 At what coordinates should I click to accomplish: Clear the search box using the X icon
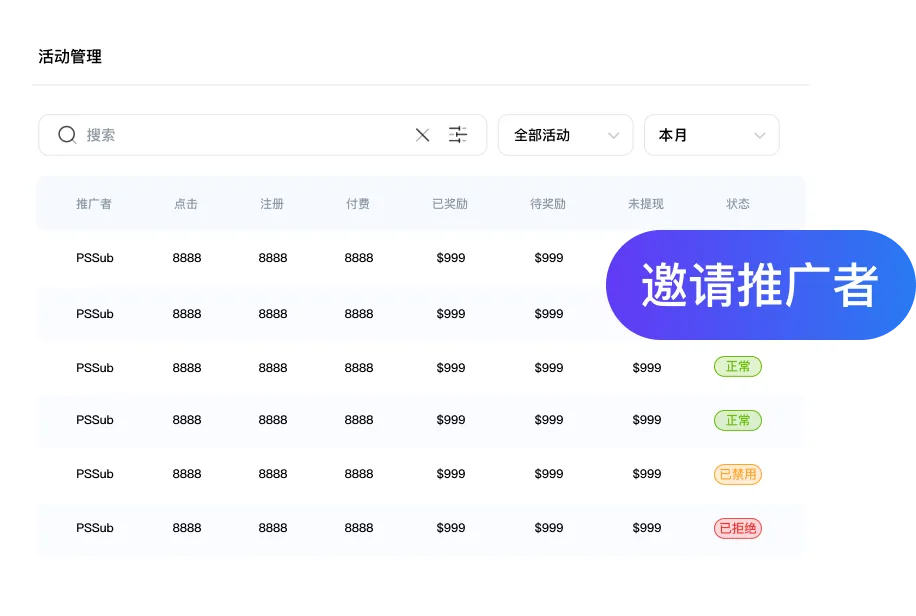point(422,134)
